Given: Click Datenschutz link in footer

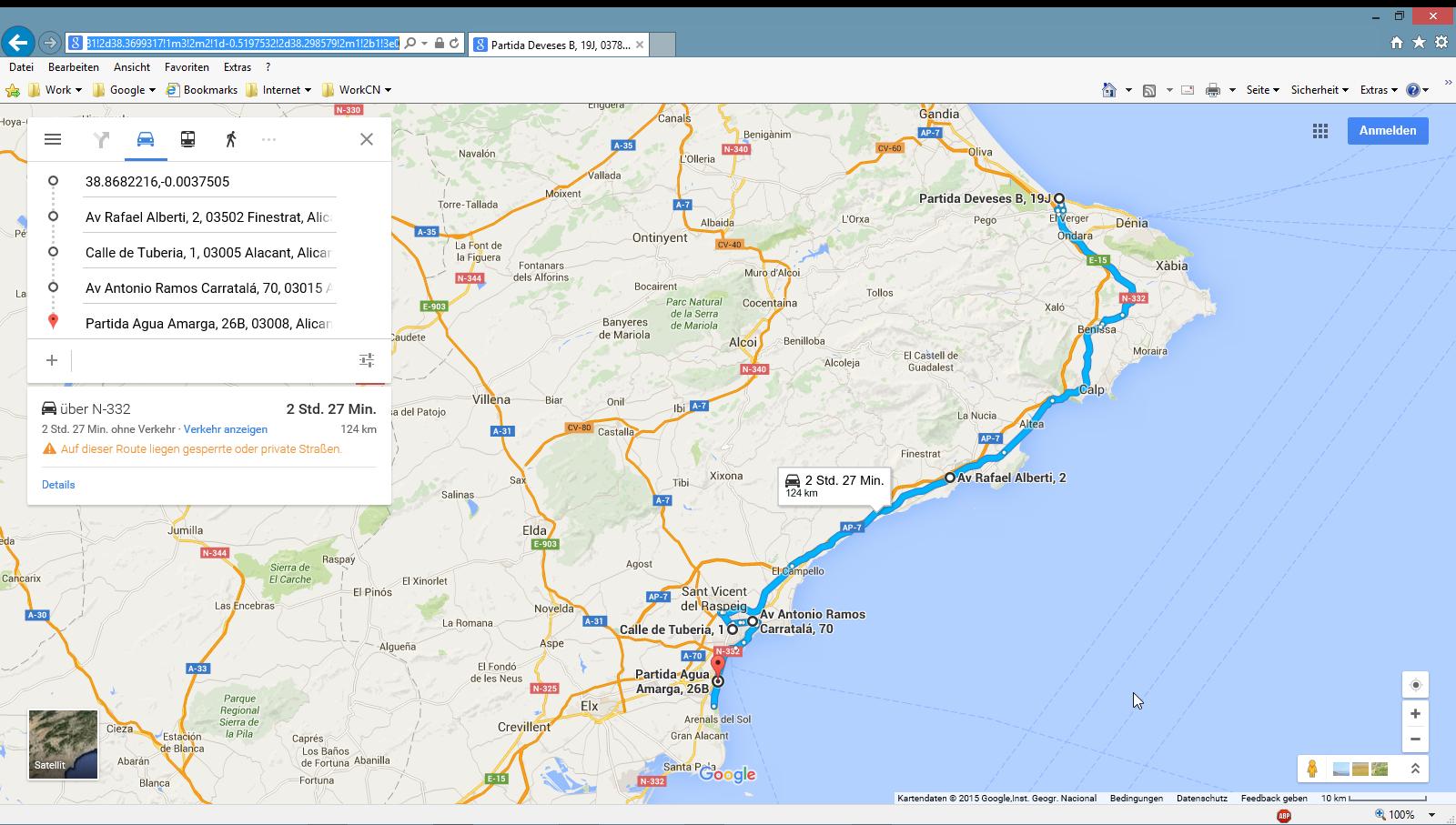Looking at the screenshot, I should pyautogui.click(x=1202, y=799).
